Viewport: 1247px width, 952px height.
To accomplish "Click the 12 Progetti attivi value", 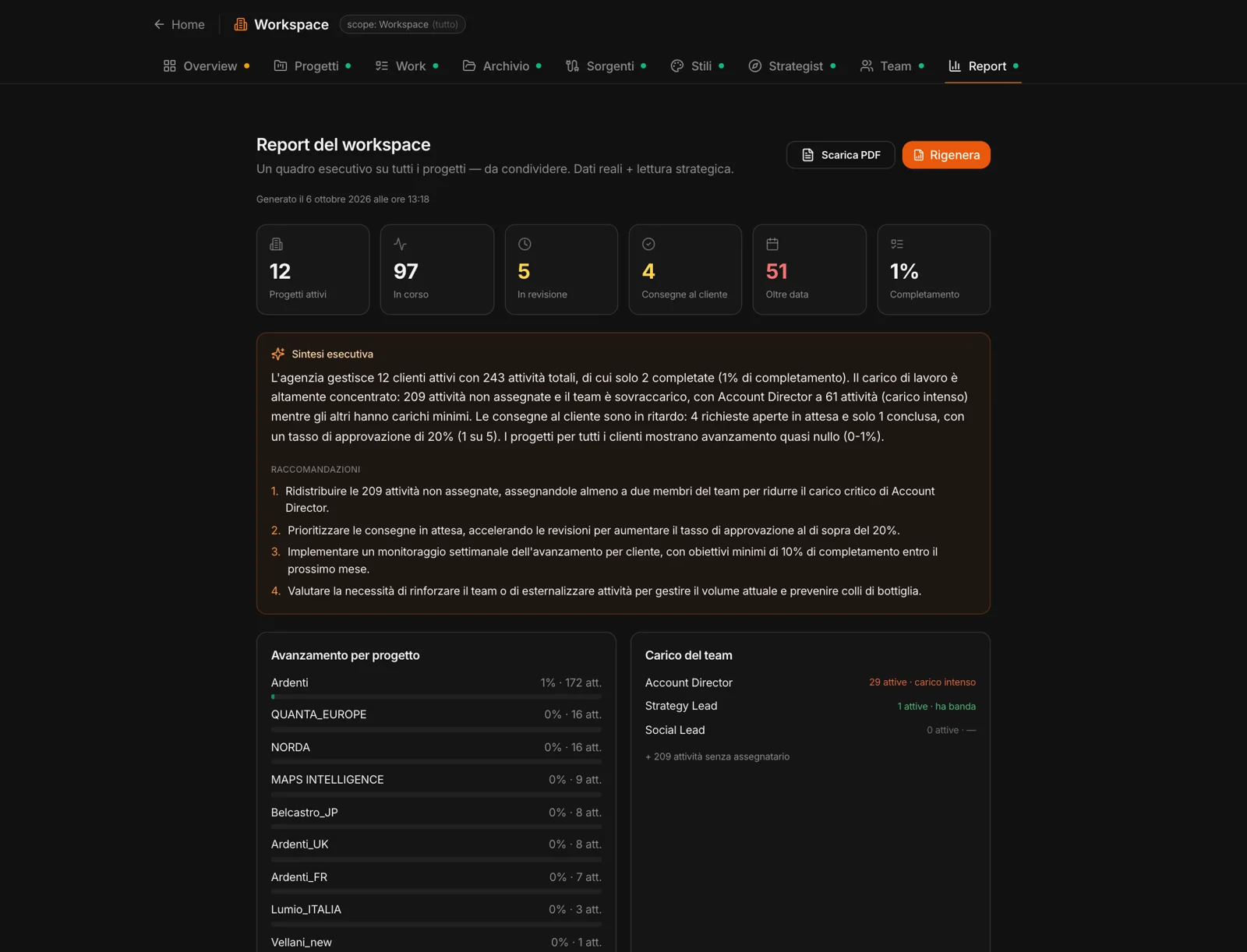I will click(x=280, y=271).
